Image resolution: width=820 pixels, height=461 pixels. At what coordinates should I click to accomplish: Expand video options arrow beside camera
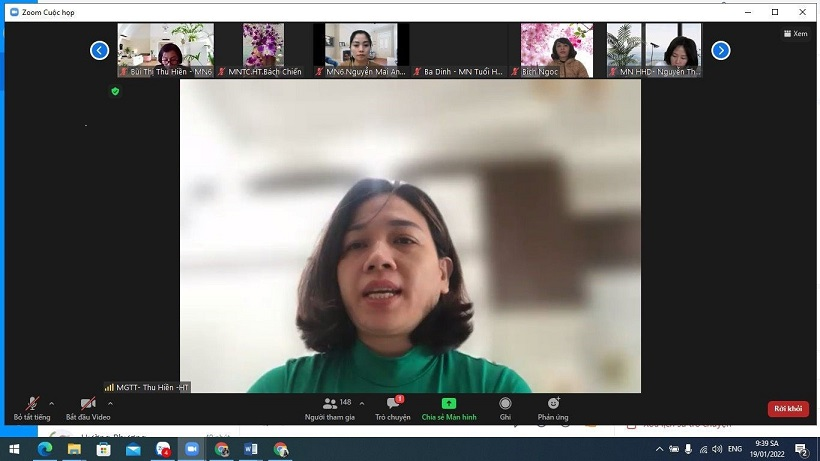coord(110,403)
